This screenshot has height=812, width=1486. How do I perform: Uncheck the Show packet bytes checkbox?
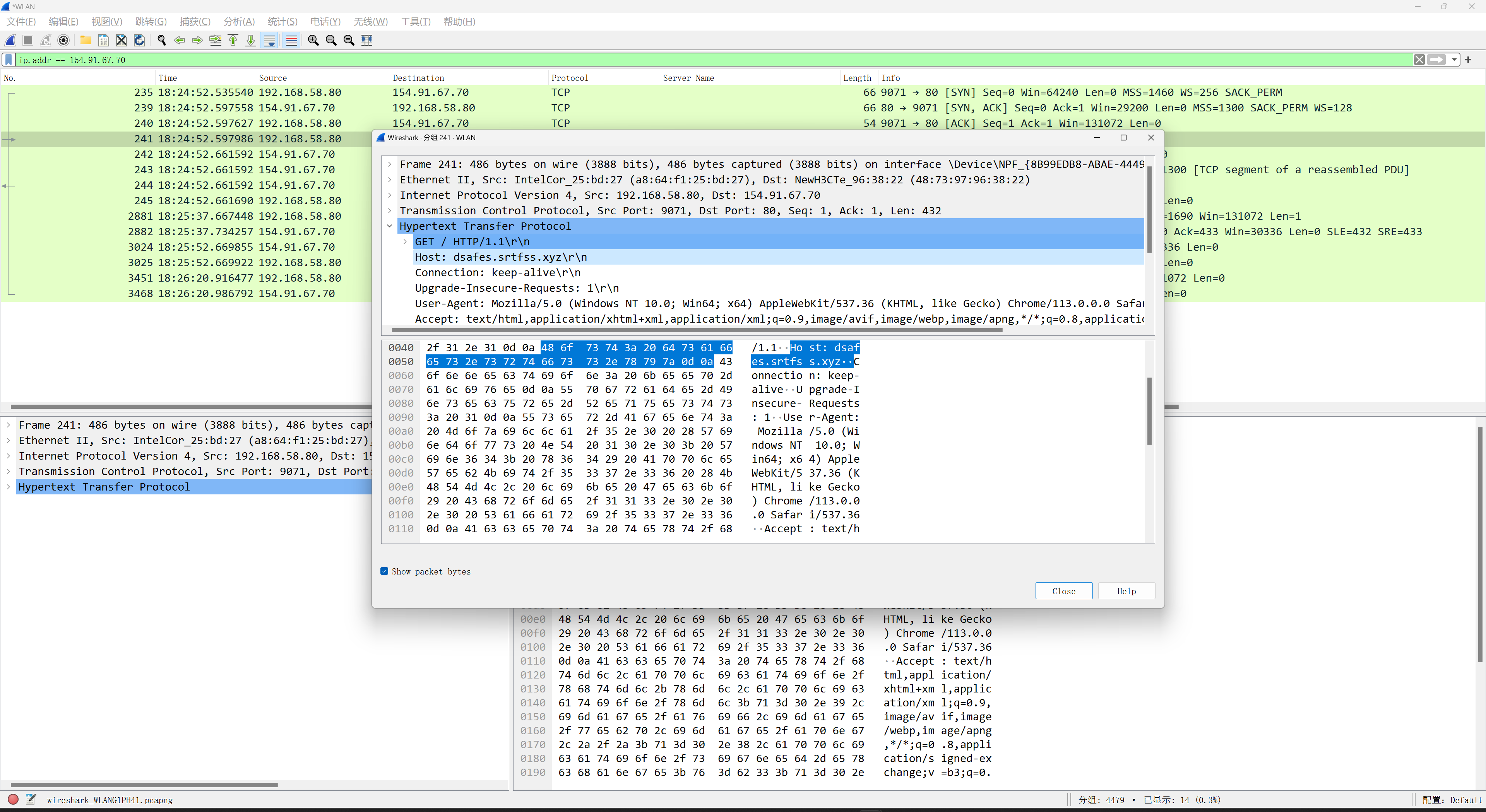pyautogui.click(x=385, y=571)
